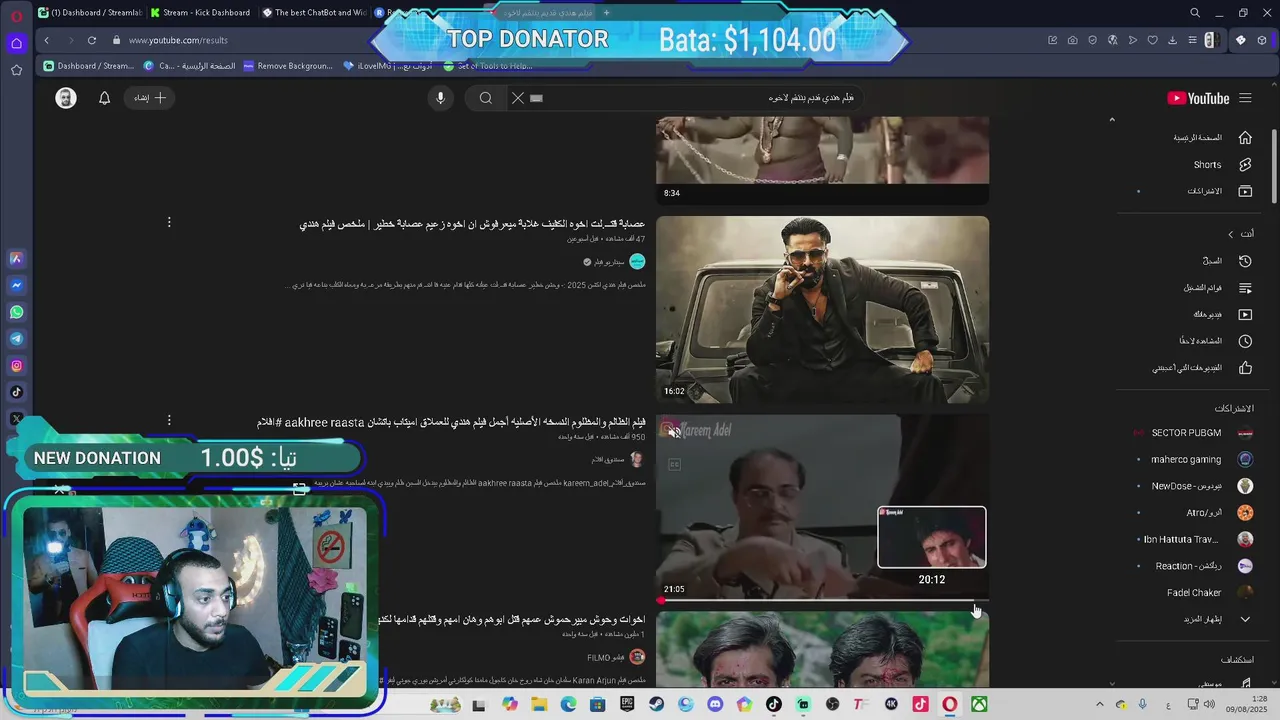The height and width of the screenshot is (720, 1280).
Task: Open YouTube notifications bell
Action: (x=104, y=98)
